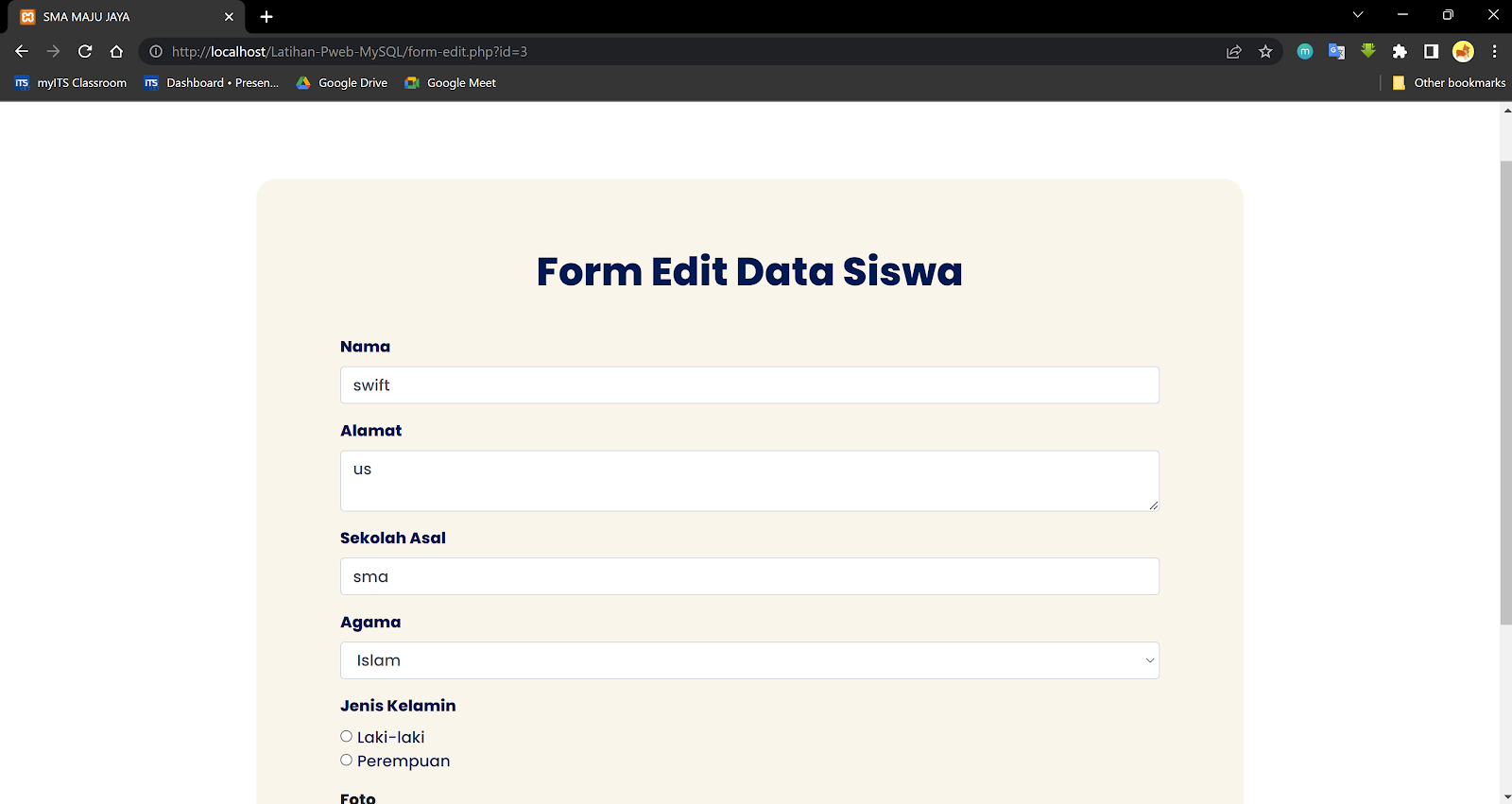
Task: Bookmark this page with the star icon
Action: [x=1265, y=52]
